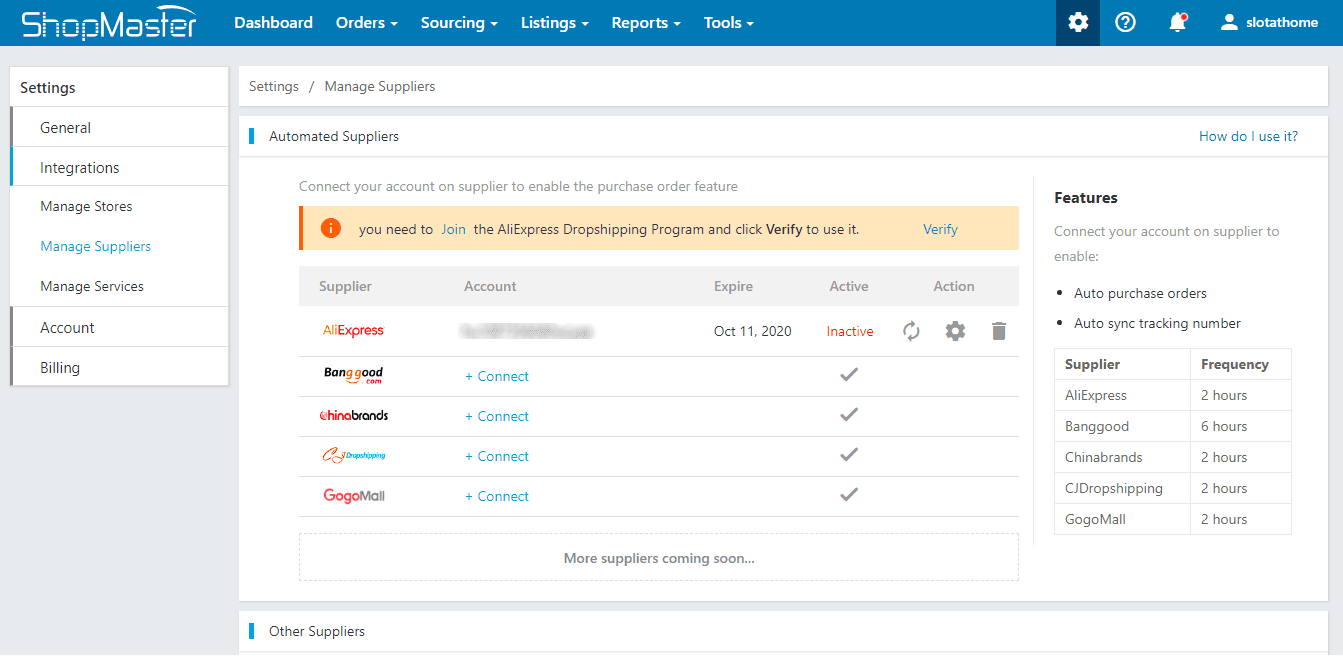Refresh the AliExpress supplier account
Viewport: 1343px width, 656px height.
pyautogui.click(x=911, y=331)
